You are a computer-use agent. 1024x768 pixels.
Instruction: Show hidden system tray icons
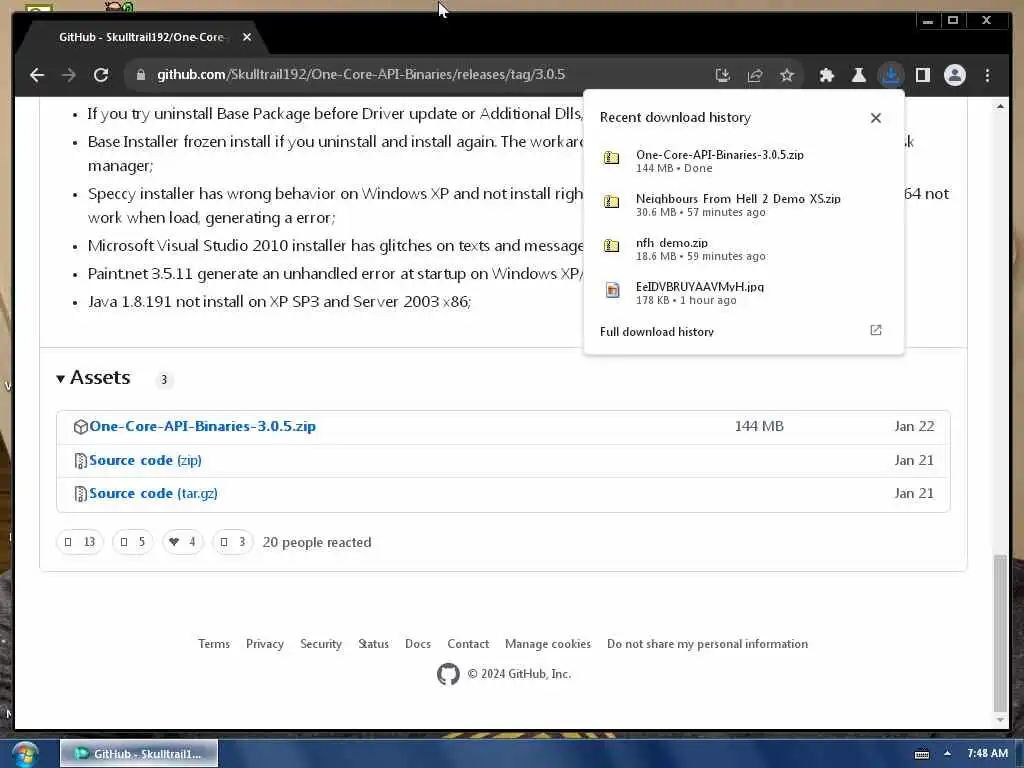[x=947, y=753]
